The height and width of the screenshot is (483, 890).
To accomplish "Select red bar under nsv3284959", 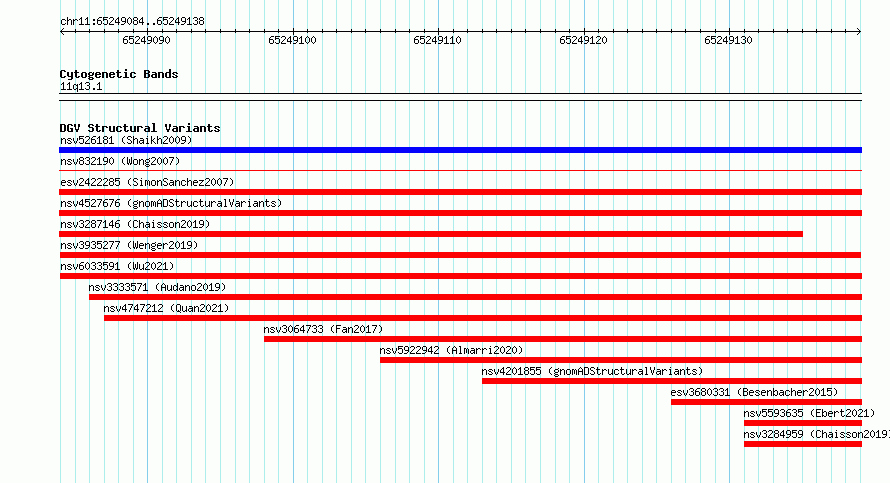I will point(803,444).
